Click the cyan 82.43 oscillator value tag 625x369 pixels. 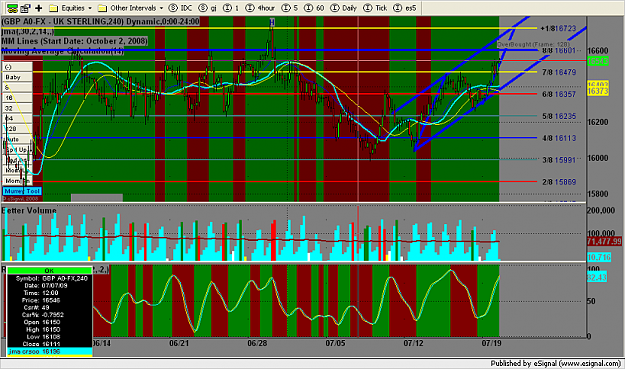pos(597,277)
